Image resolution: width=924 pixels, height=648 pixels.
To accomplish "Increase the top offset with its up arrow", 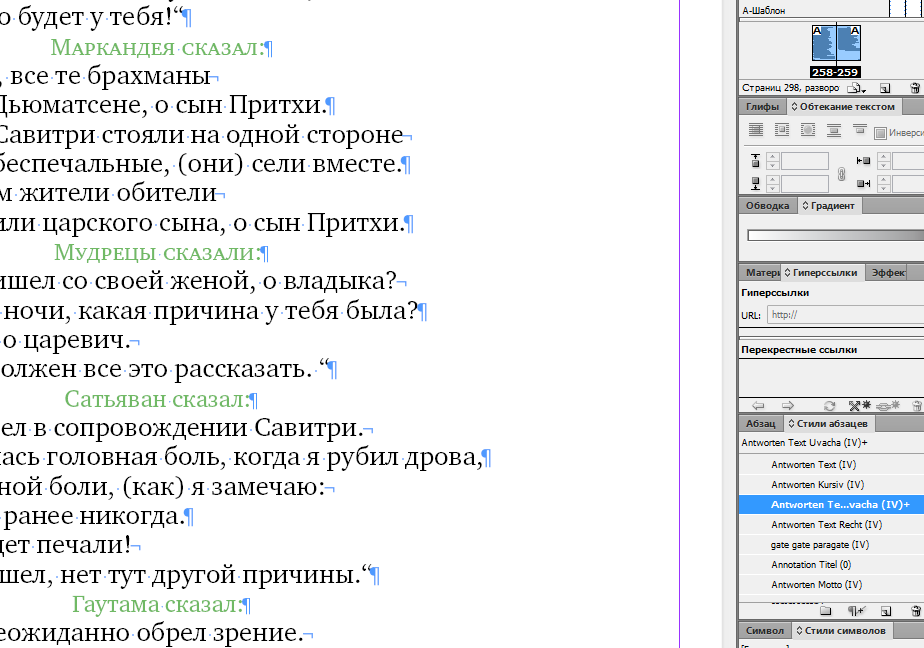I will (x=773, y=157).
